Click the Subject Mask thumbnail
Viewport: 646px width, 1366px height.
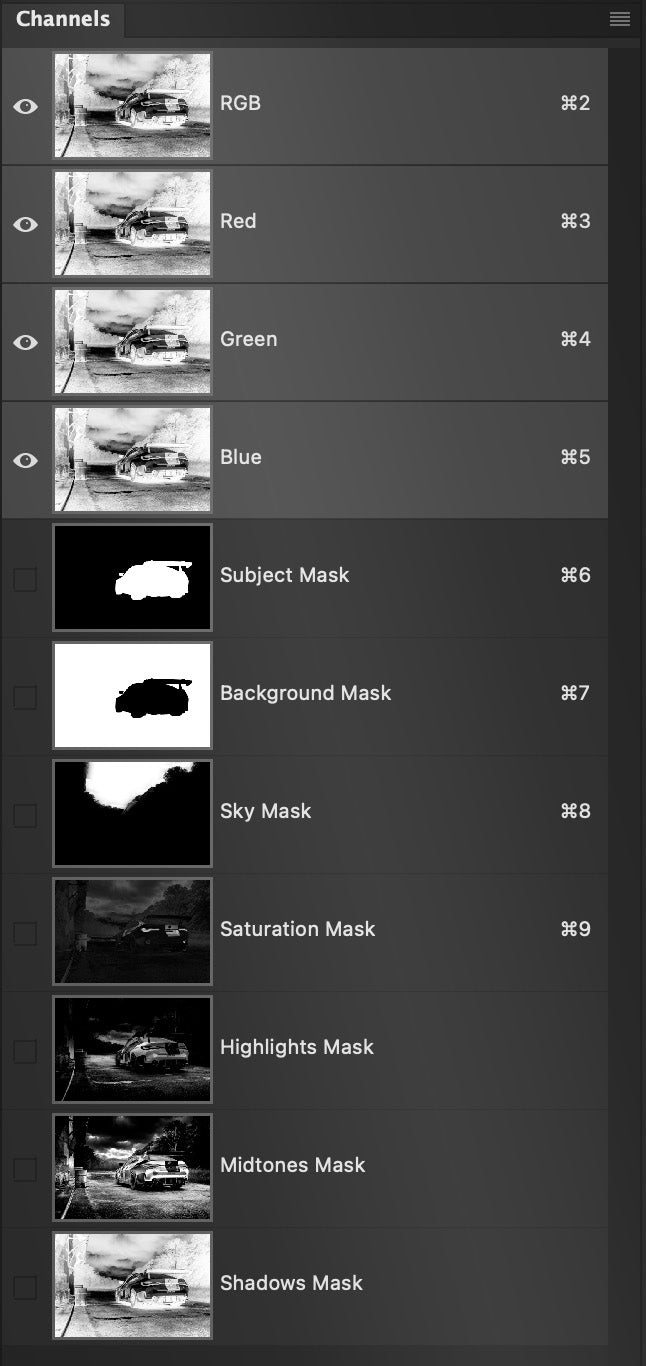pyautogui.click(x=132, y=578)
